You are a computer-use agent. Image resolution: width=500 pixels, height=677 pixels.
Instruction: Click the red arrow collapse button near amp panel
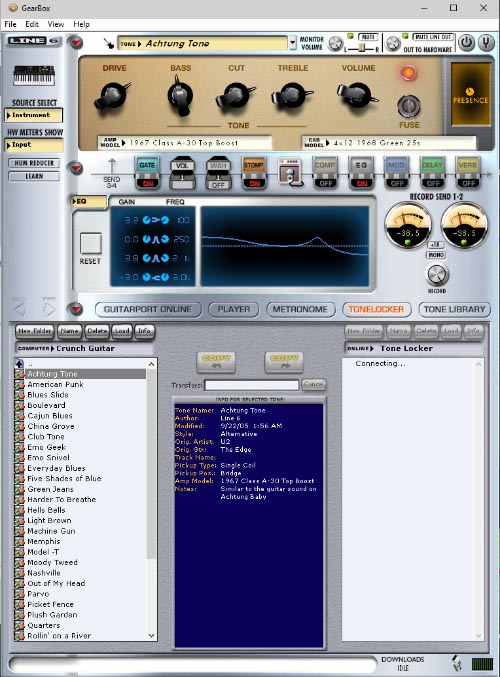[x=76, y=42]
